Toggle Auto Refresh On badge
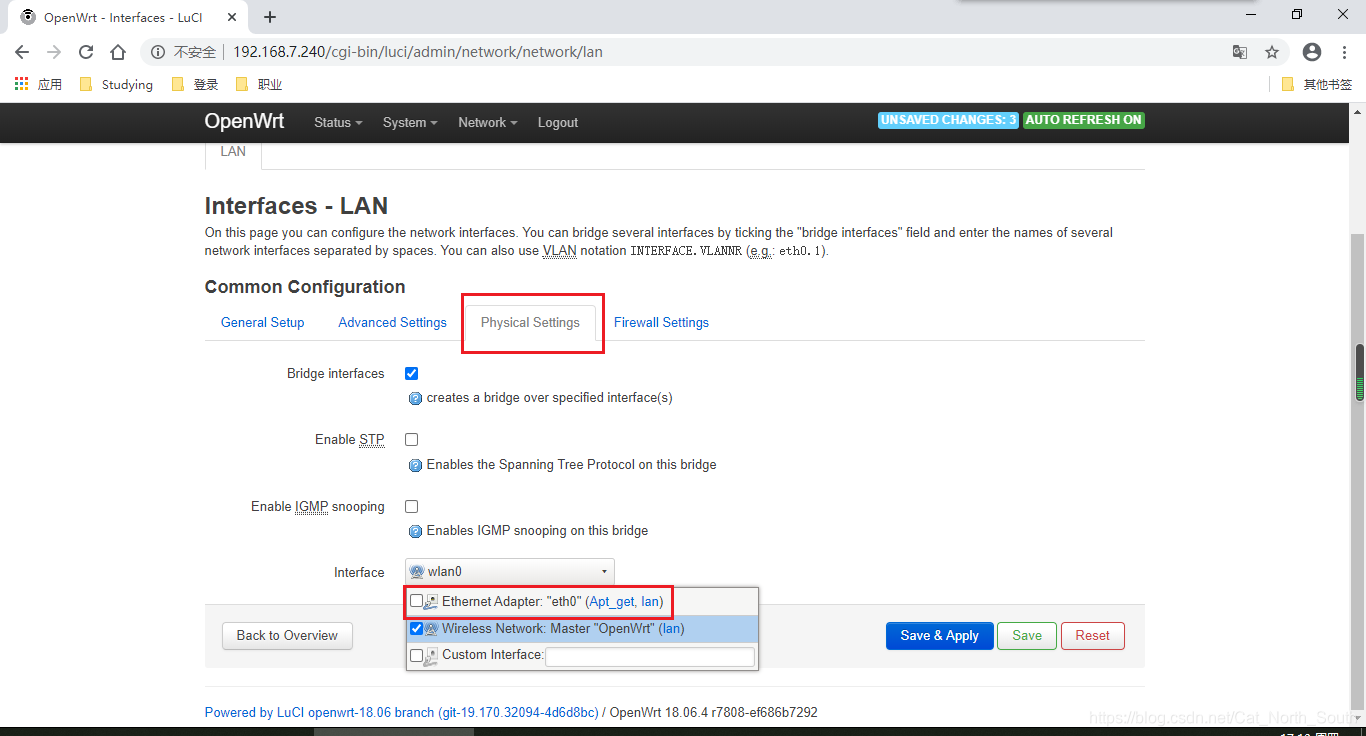This screenshot has width=1366, height=736. click(x=1083, y=120)
